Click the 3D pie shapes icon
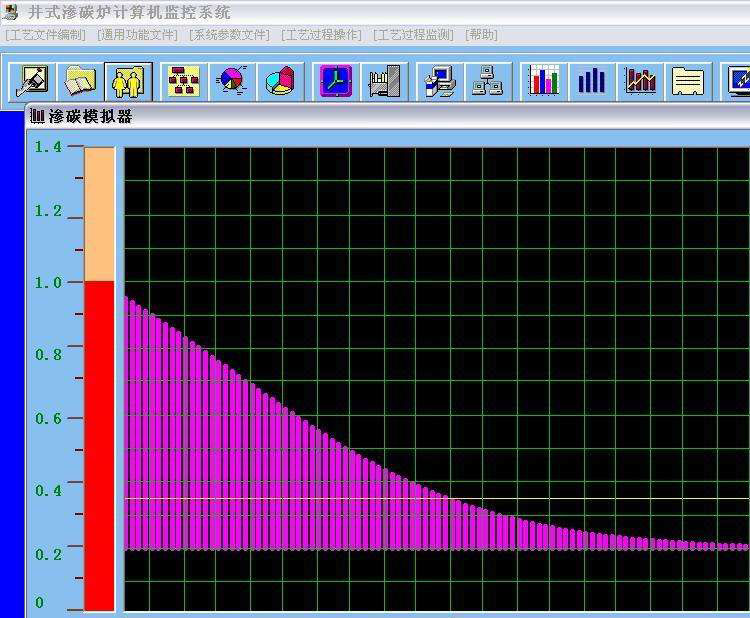Image resolution: width=750 pixels, height=618 pixels. [281, 81]
